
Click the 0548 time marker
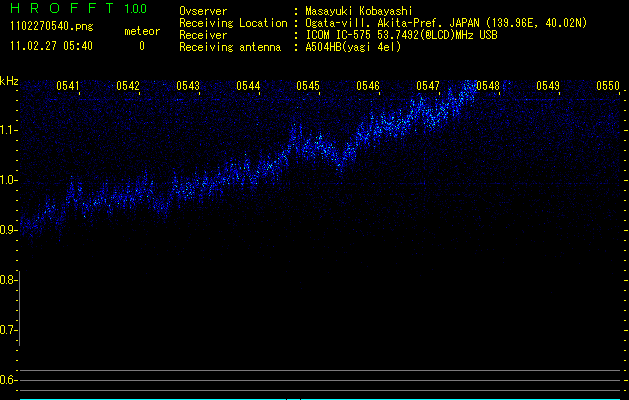[488, 86]
